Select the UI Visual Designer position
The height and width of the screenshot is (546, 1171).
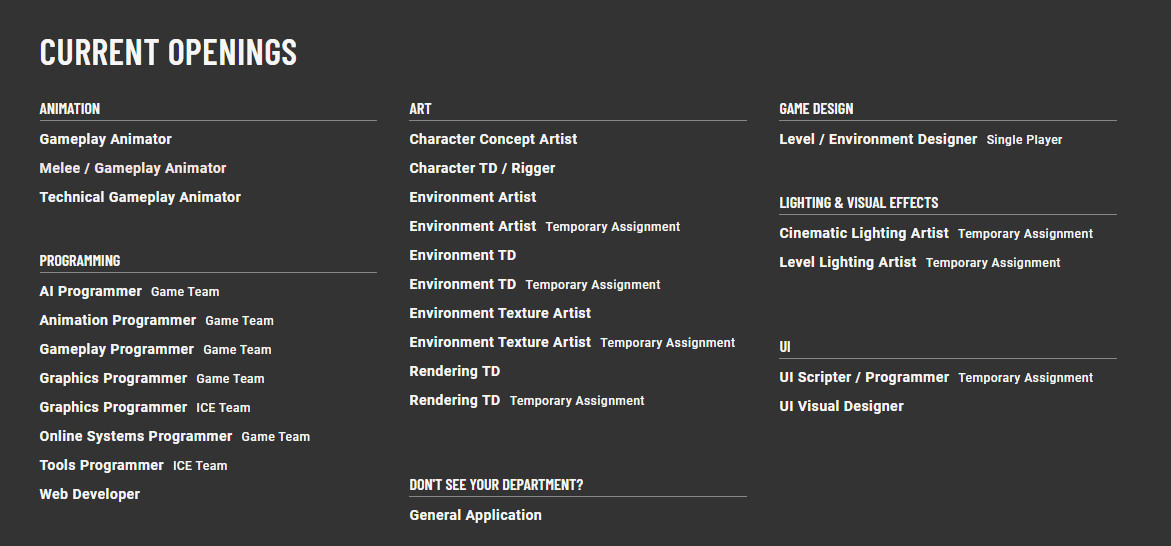(842, 407)
